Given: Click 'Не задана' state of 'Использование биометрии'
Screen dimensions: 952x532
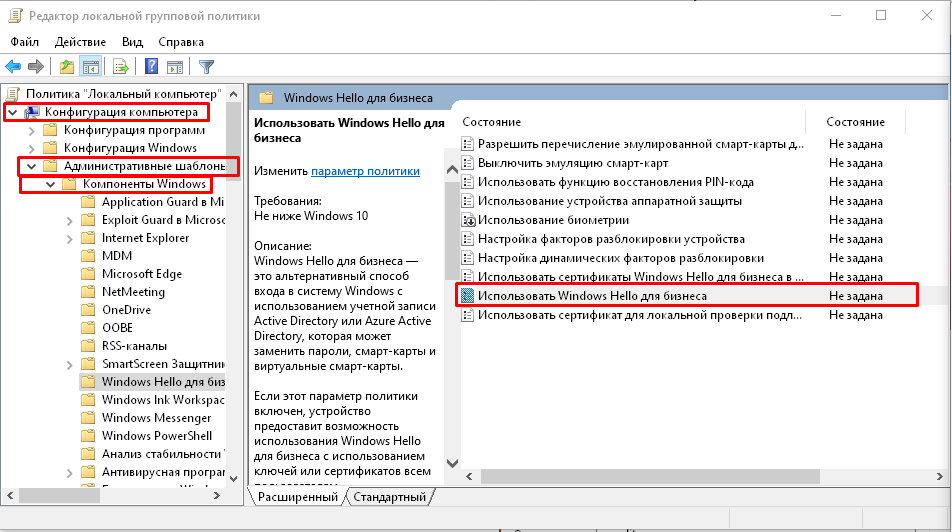Looking at the screenshot, I should [855, 220].
